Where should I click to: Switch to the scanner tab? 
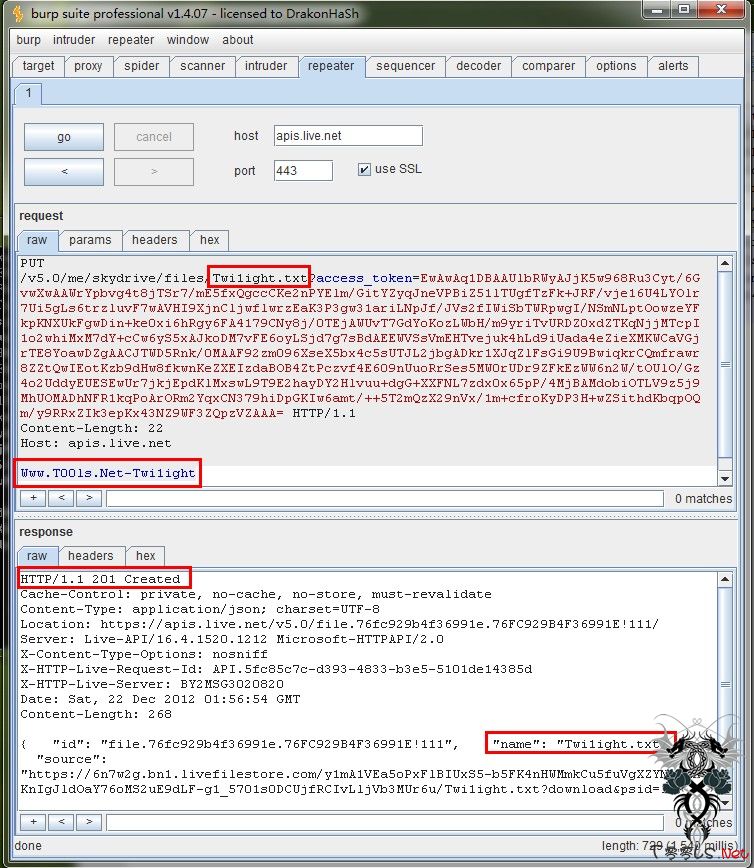pos(202,66)
